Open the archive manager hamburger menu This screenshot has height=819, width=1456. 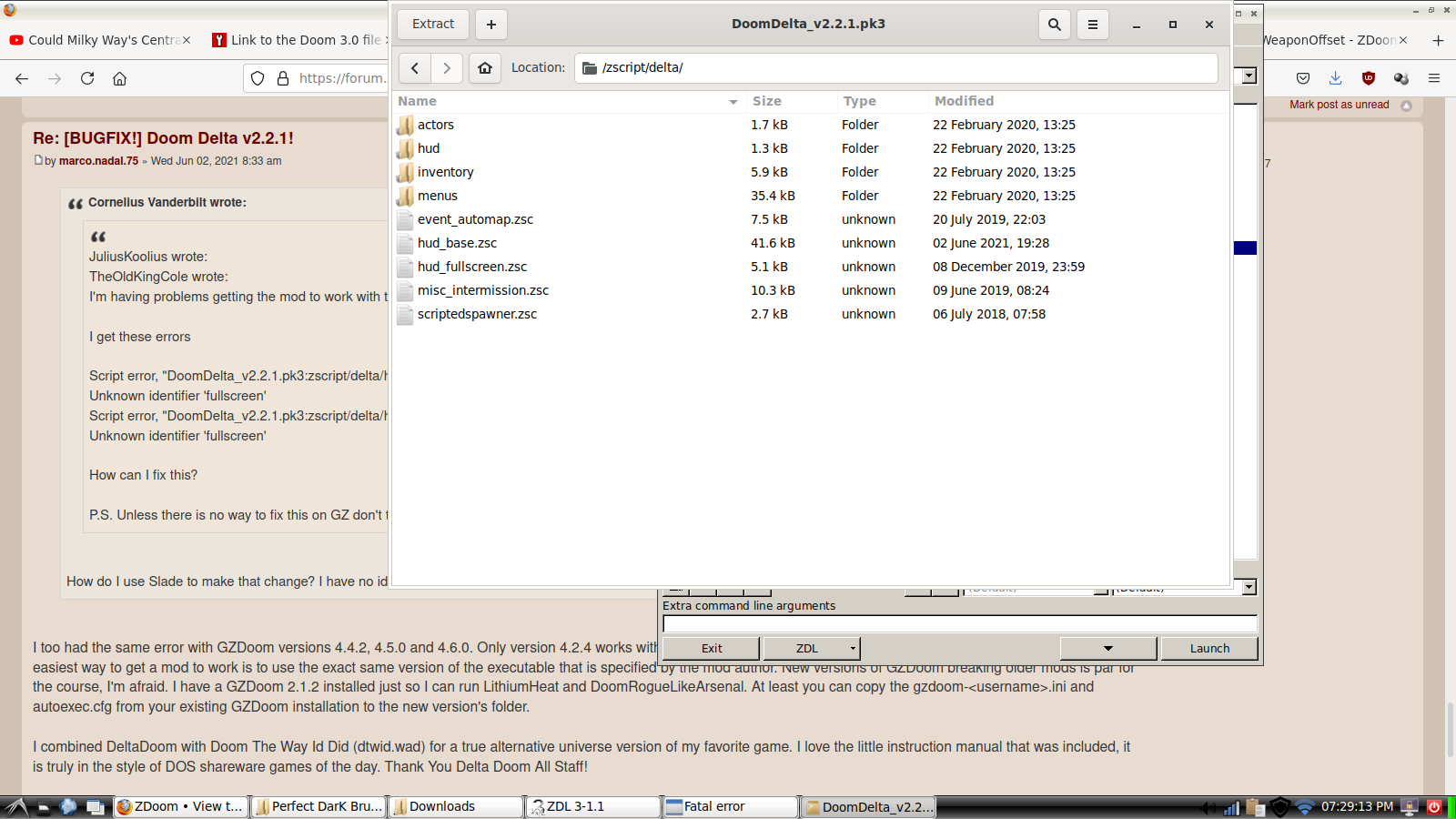click(1092, 25)
